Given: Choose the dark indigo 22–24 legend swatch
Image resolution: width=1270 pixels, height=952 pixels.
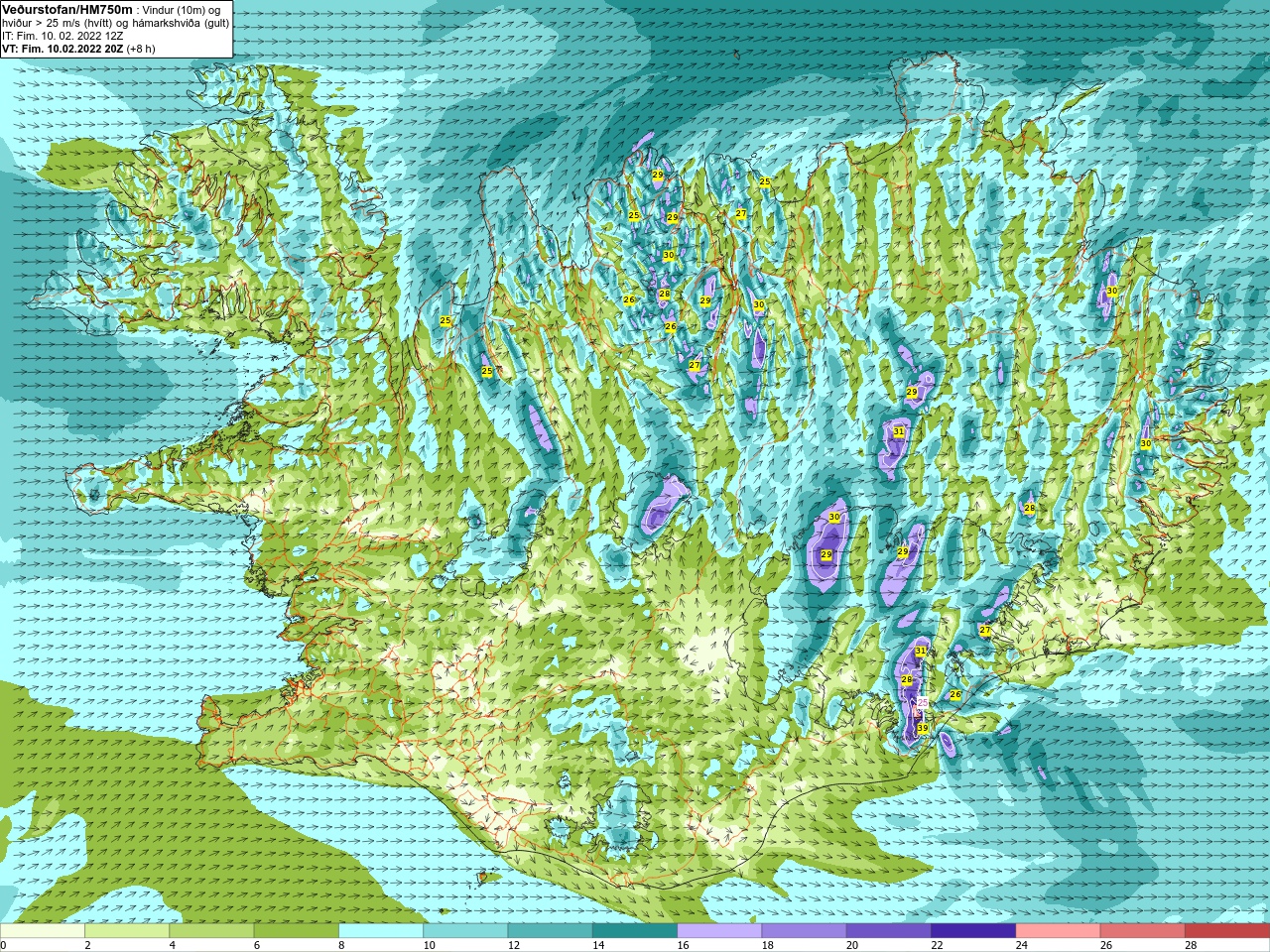Looking at the screenshot, I should (x=973, y=931).
